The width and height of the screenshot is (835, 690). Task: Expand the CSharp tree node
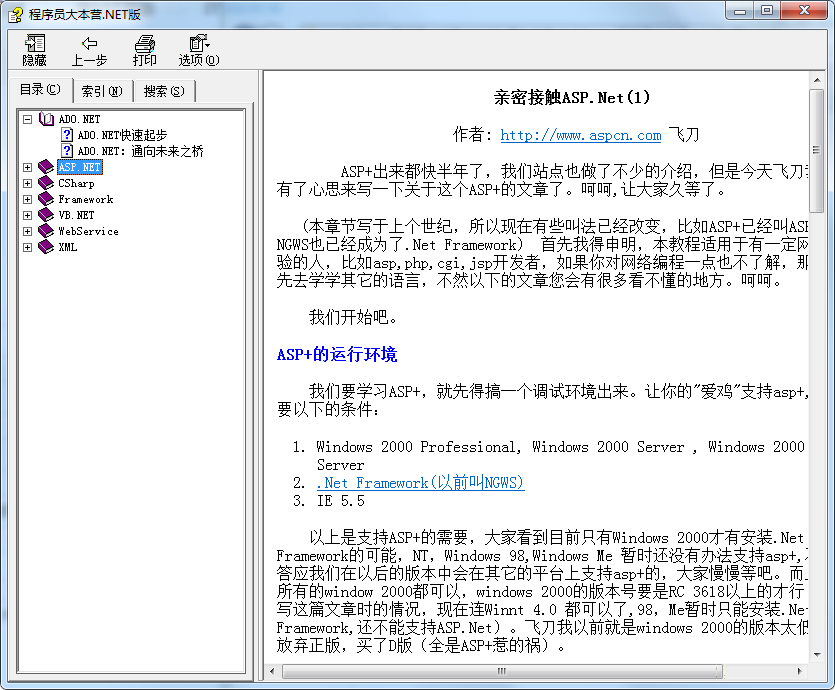pos(27,183)
